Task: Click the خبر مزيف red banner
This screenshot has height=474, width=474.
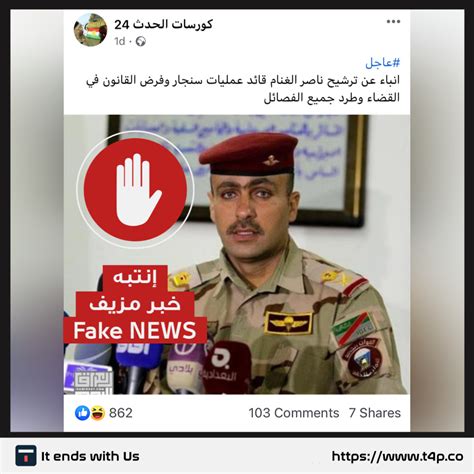Action: pos(135,305)
